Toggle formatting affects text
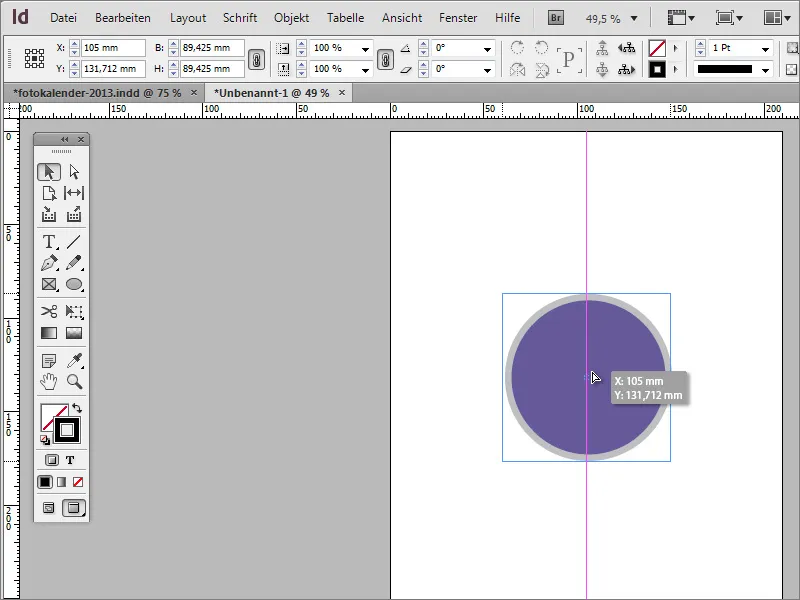This screenshot has width=800, height=600. (x=70, y=460)
